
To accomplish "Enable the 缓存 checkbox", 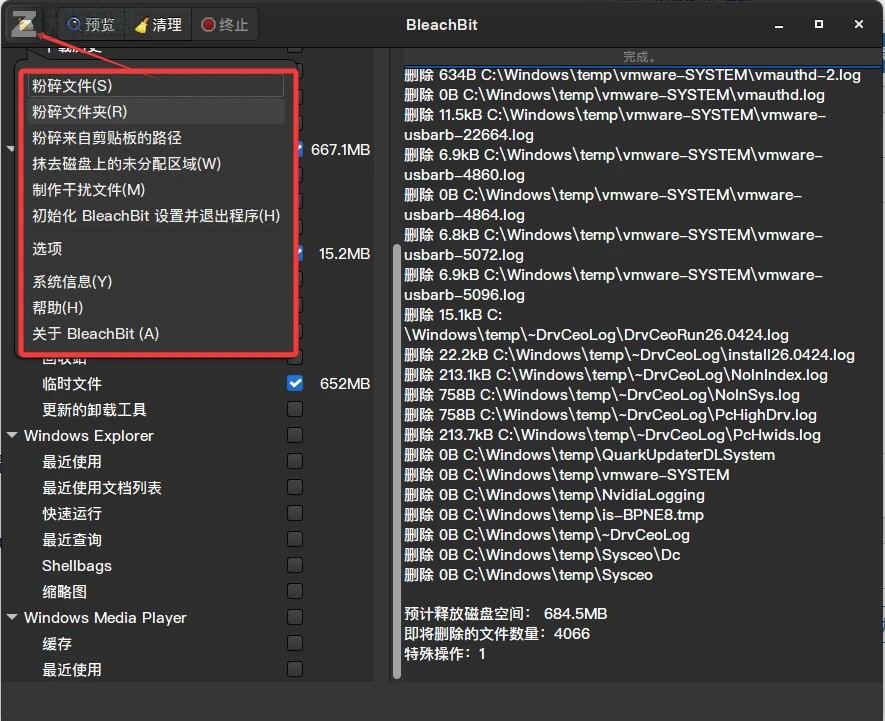I will point(295,643).
